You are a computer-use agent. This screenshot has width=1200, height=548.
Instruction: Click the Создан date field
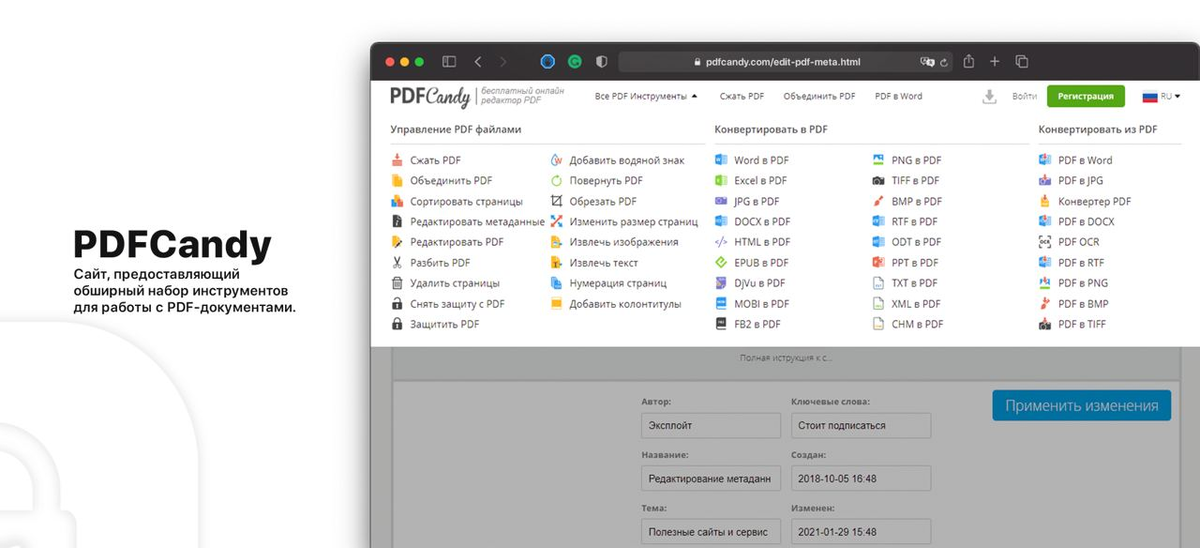pyautogui.click(x=861, y=478)
